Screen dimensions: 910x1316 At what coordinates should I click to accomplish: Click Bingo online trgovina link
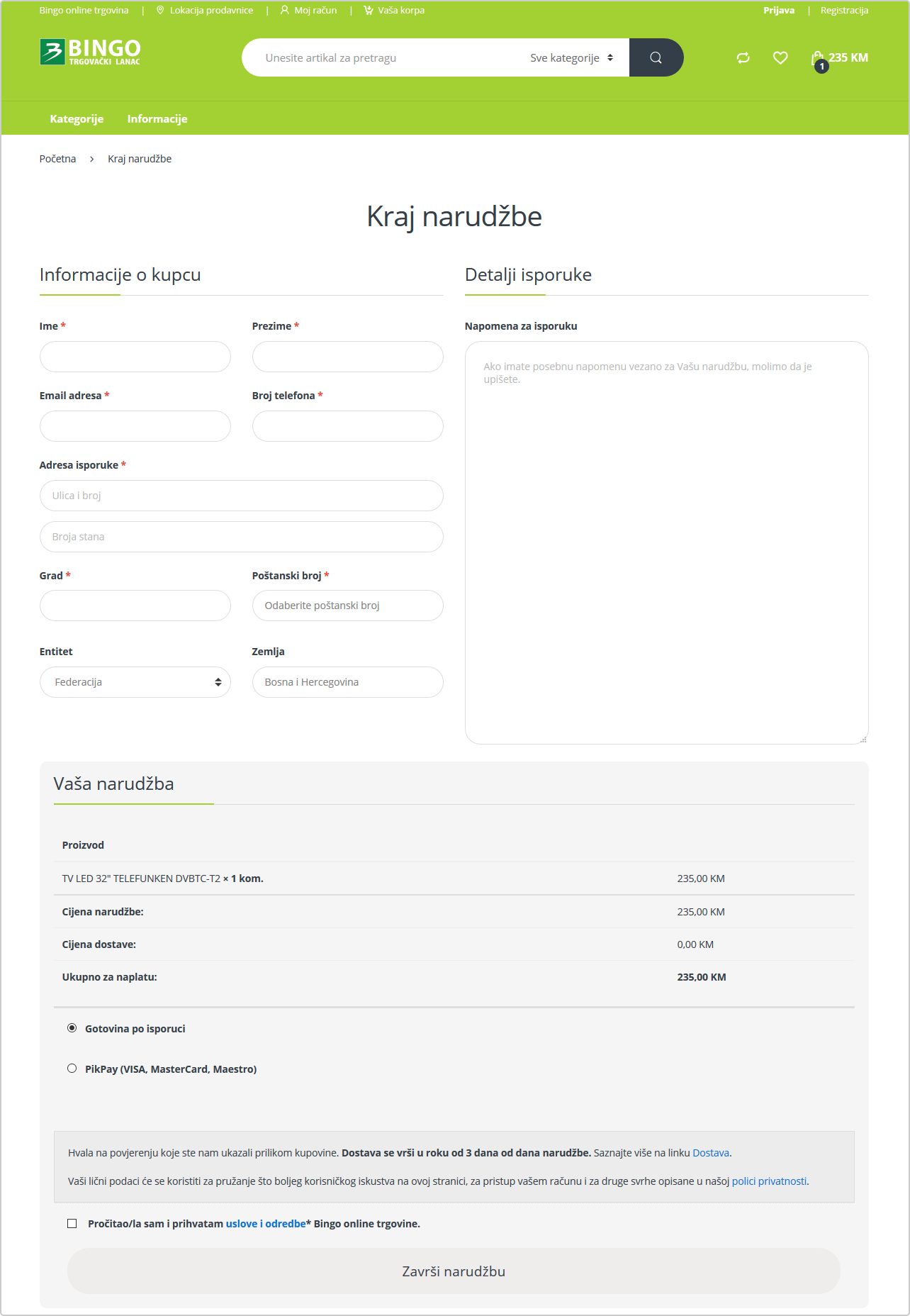pos(84,11)
